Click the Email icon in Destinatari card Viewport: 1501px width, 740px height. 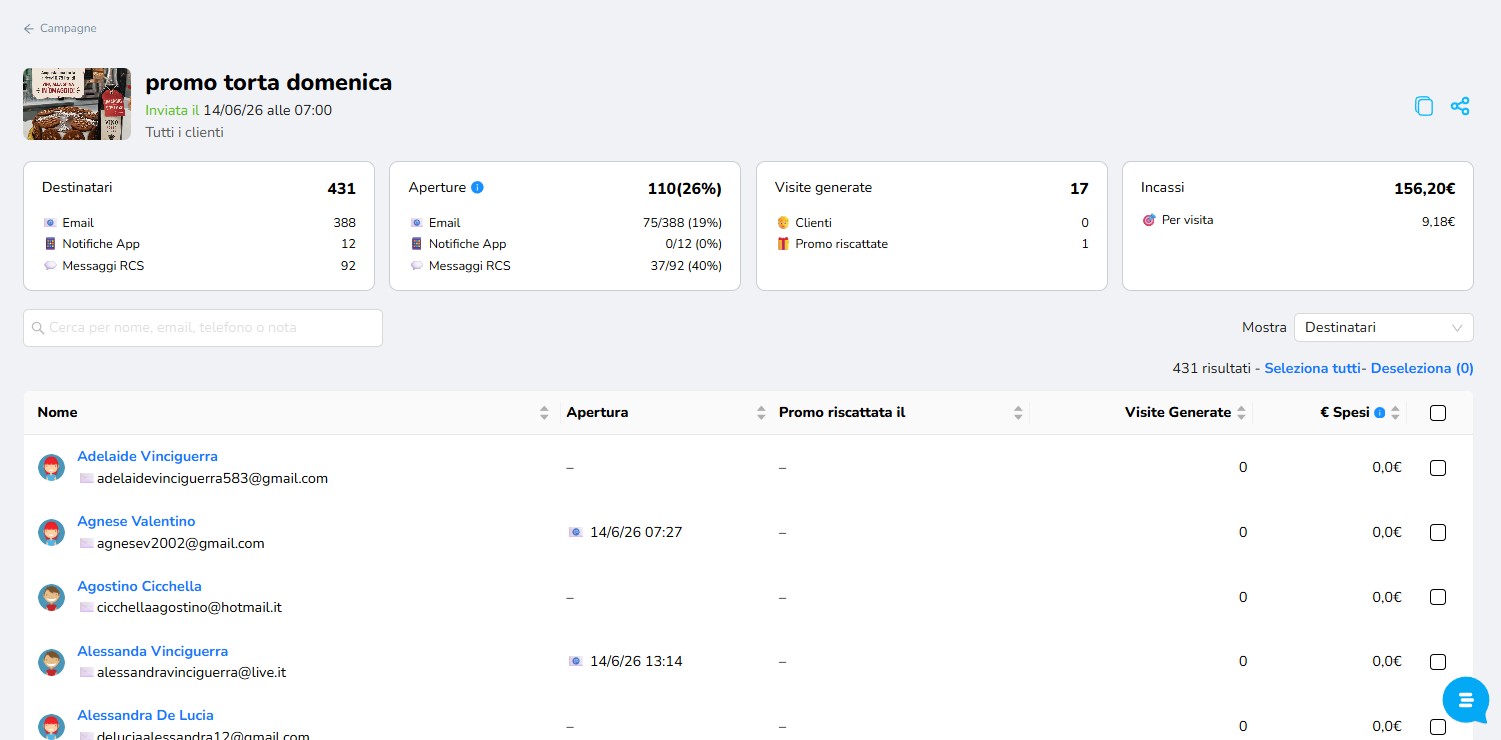(49, 223)
